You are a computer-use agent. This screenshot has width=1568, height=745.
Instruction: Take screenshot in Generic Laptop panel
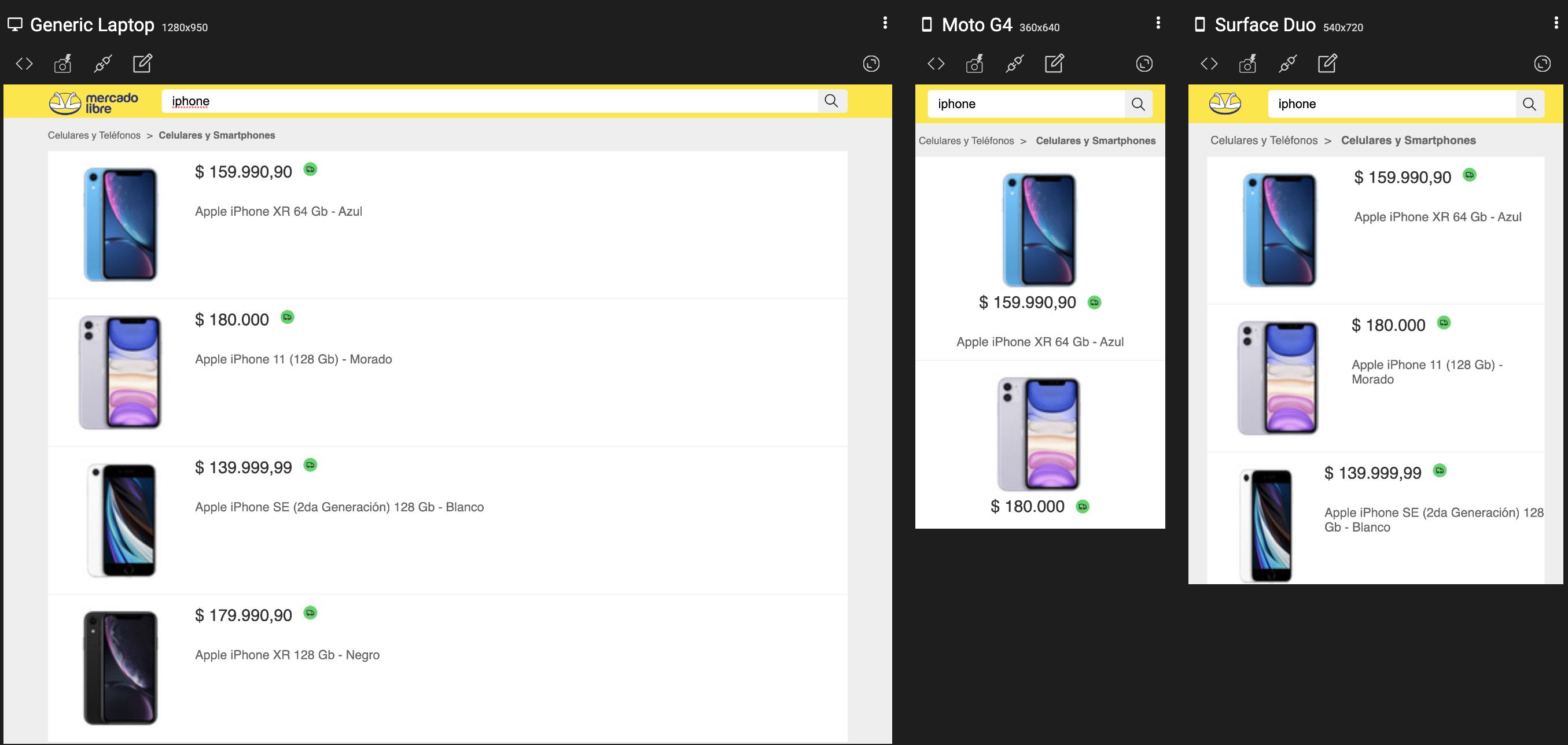(62, 63)
